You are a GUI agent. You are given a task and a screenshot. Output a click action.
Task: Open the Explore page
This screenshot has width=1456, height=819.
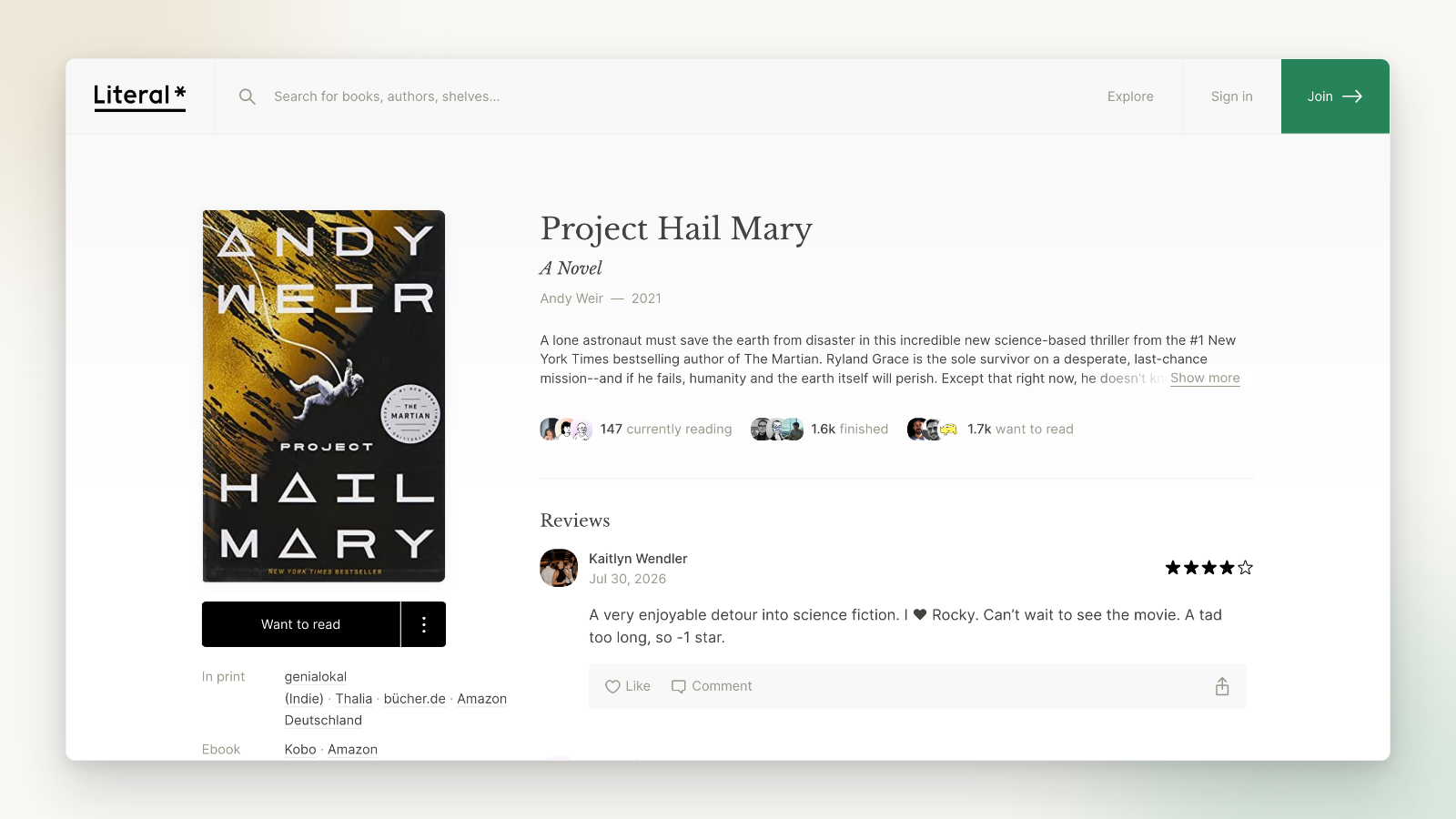pyautogui.click(x=1130, y=96)
